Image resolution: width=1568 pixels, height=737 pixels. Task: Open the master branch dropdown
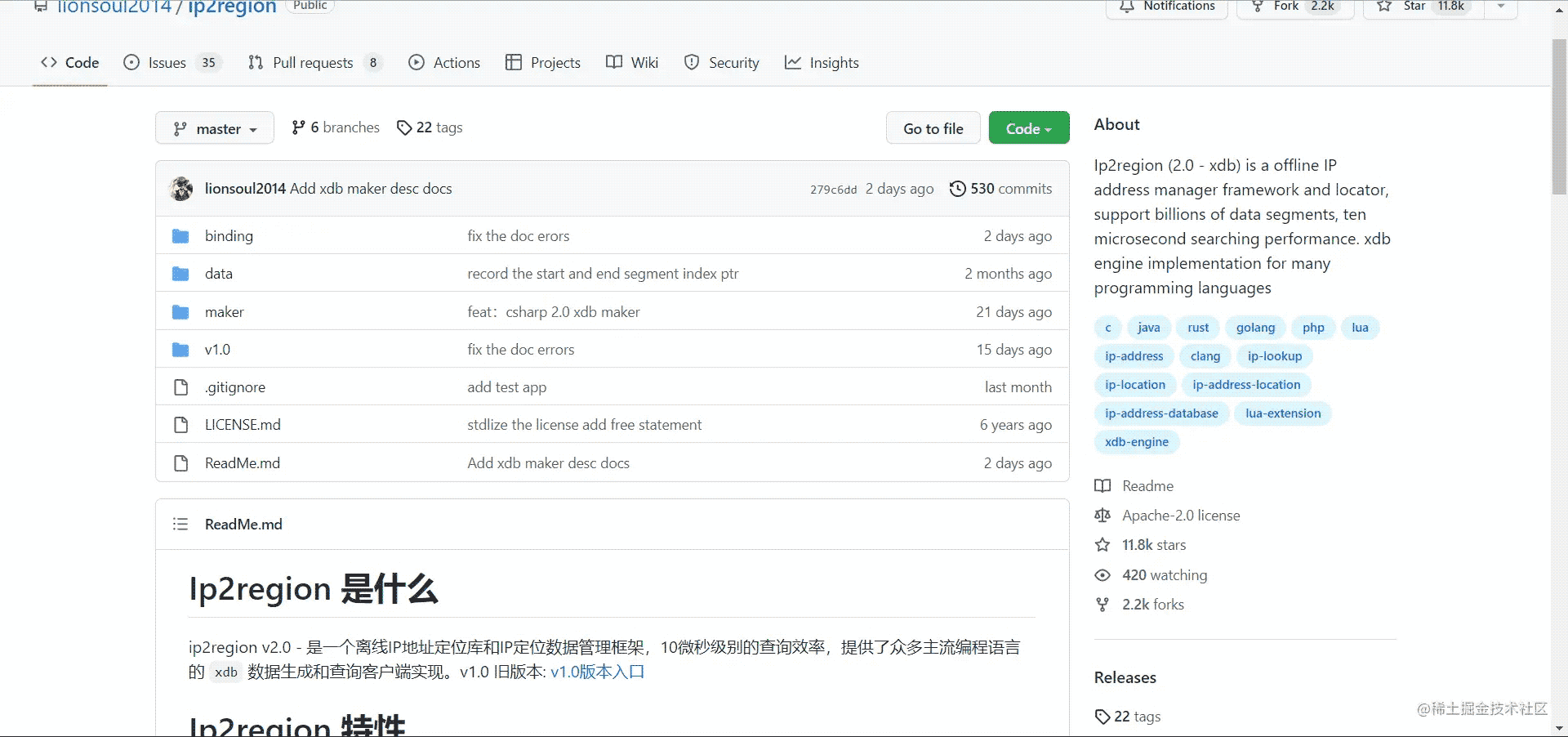215,128
